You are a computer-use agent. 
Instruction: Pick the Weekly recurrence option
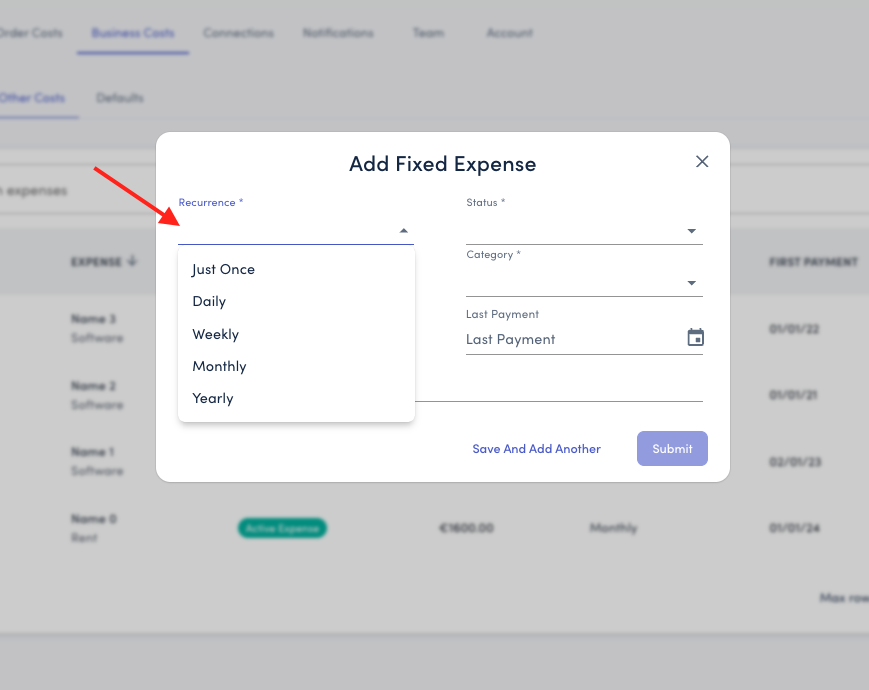pyautogui.click(x=215, y=334)
